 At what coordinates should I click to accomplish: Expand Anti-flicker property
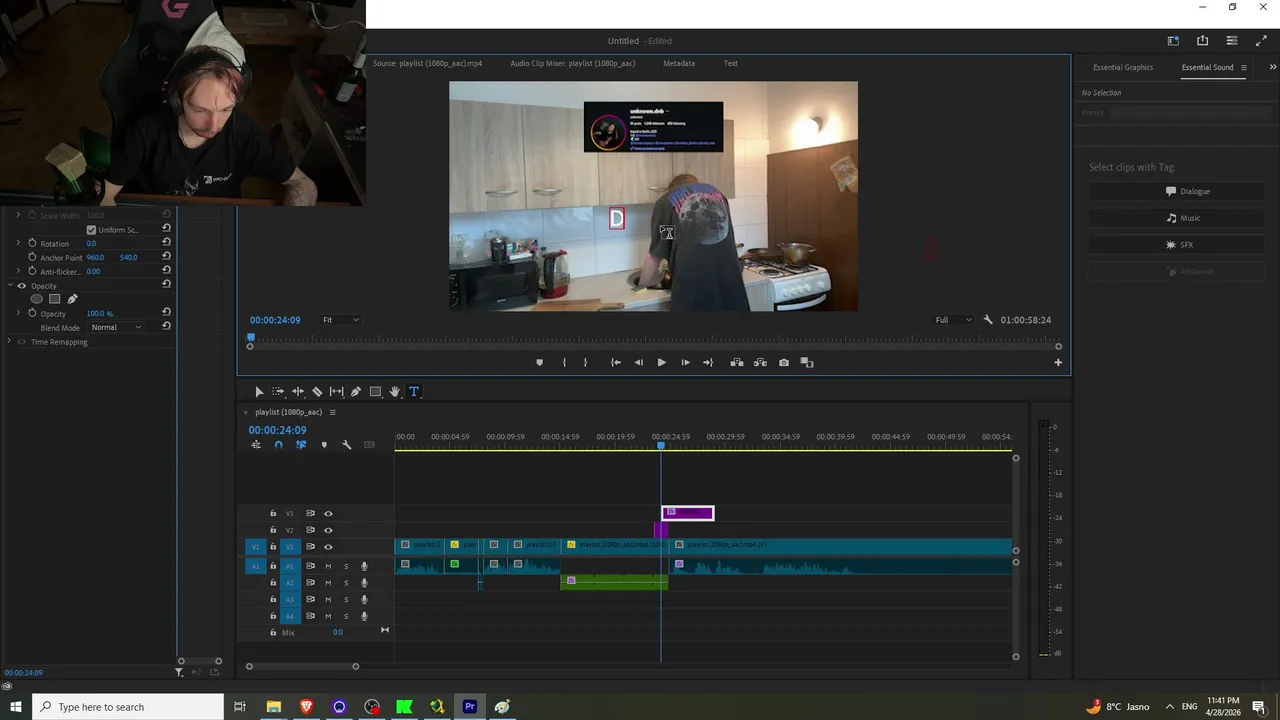click(18, 272)
